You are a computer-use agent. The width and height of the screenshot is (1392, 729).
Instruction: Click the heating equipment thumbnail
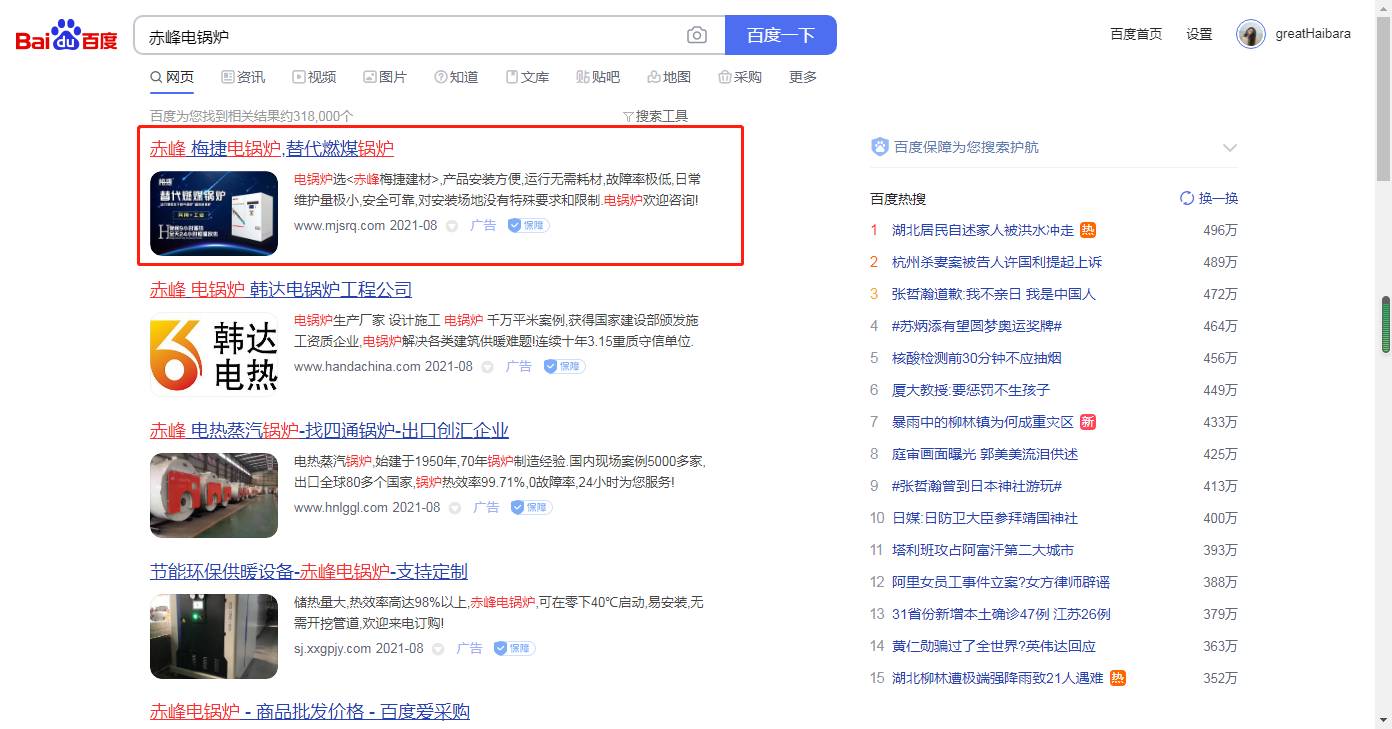(x=214, y=636)
